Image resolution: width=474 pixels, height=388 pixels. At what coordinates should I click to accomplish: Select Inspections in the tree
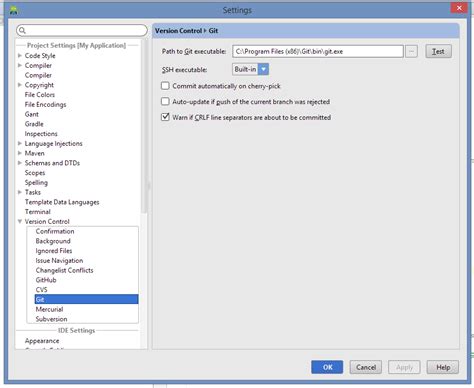[41, 134]
